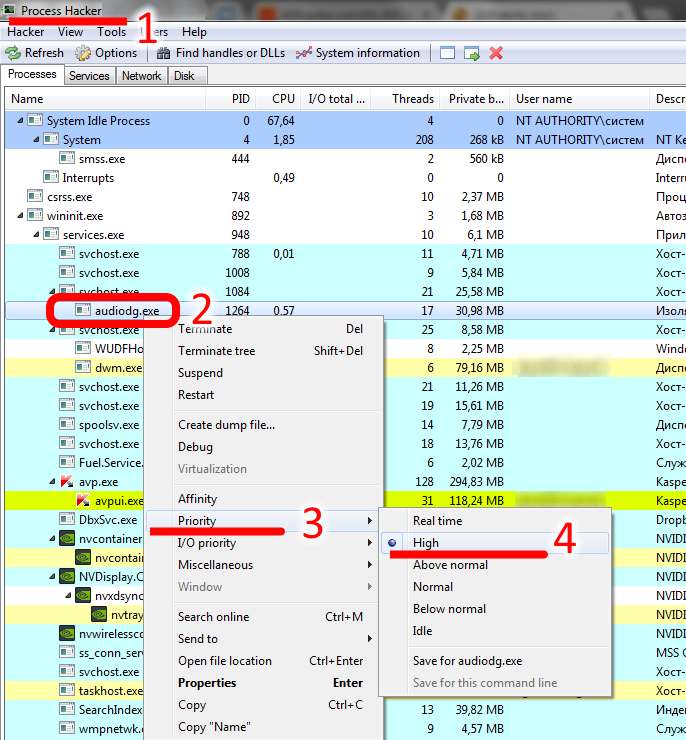The image size is (686, 740).
Task: Click the avpui.exe Kaspersky icon
Action: coord(83,500)
